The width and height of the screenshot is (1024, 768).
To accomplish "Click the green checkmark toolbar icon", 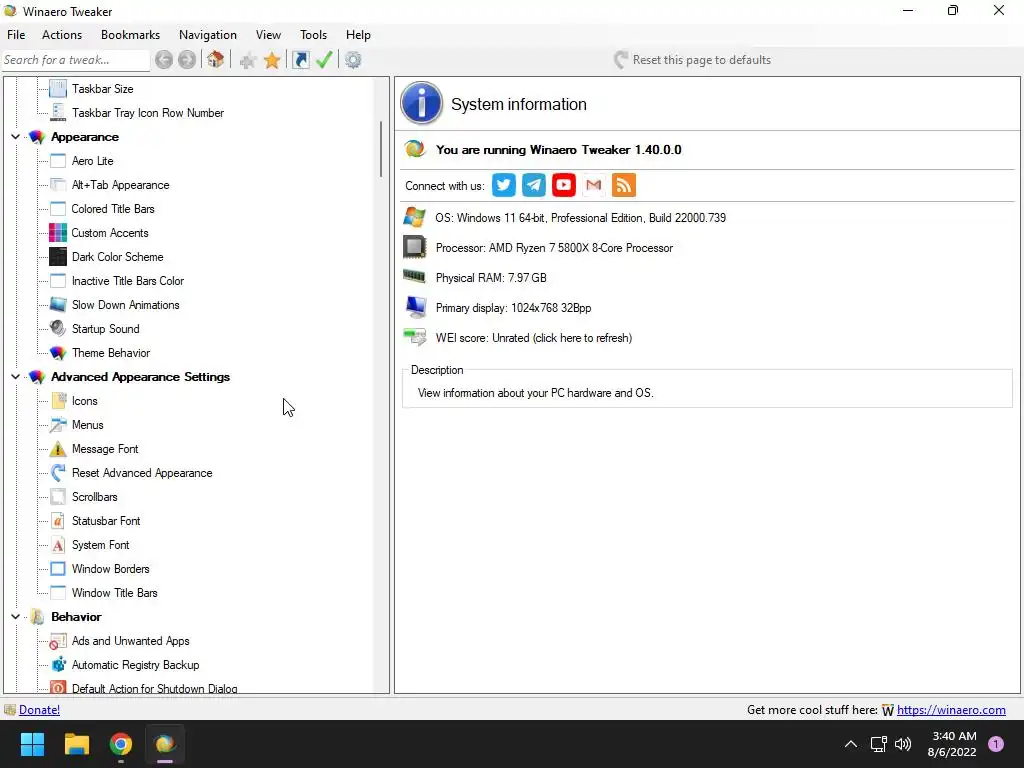I will [x=324, y=59].
